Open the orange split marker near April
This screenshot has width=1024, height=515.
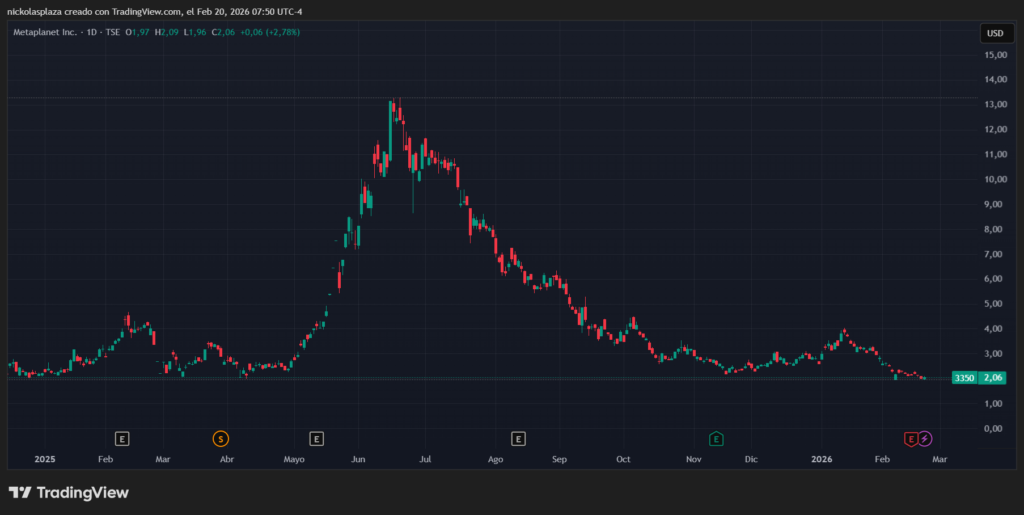(220, 438)
